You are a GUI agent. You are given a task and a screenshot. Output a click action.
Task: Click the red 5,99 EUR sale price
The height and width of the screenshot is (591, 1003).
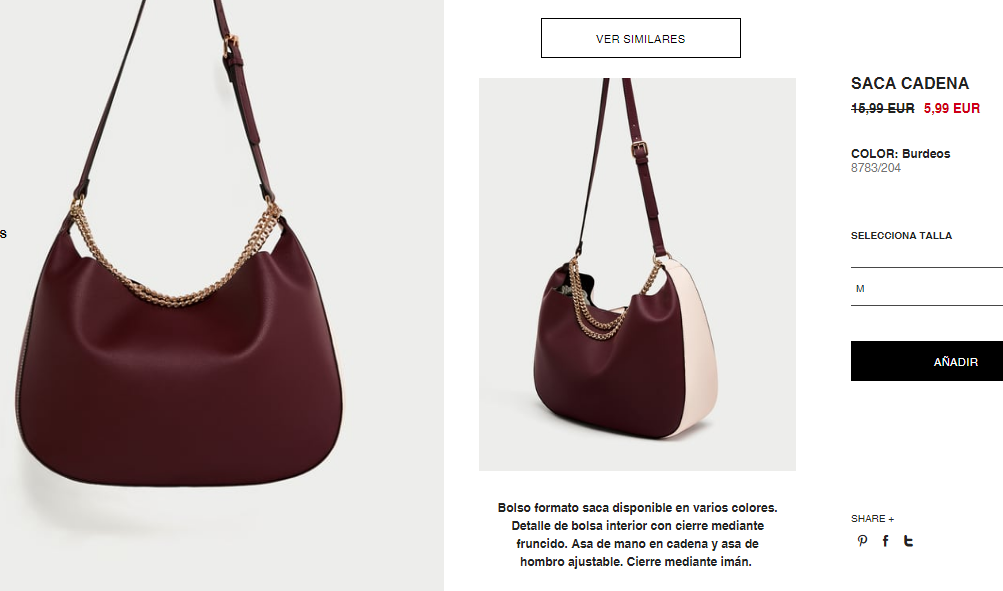pyautogui.click(x=952, y=109)
